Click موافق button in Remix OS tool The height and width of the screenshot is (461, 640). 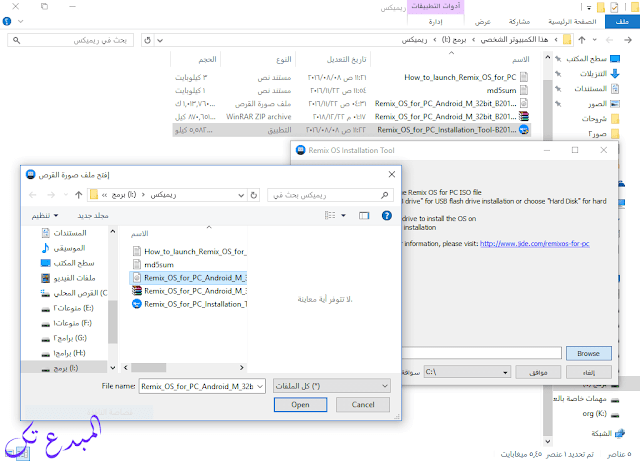tap(538, 372)
